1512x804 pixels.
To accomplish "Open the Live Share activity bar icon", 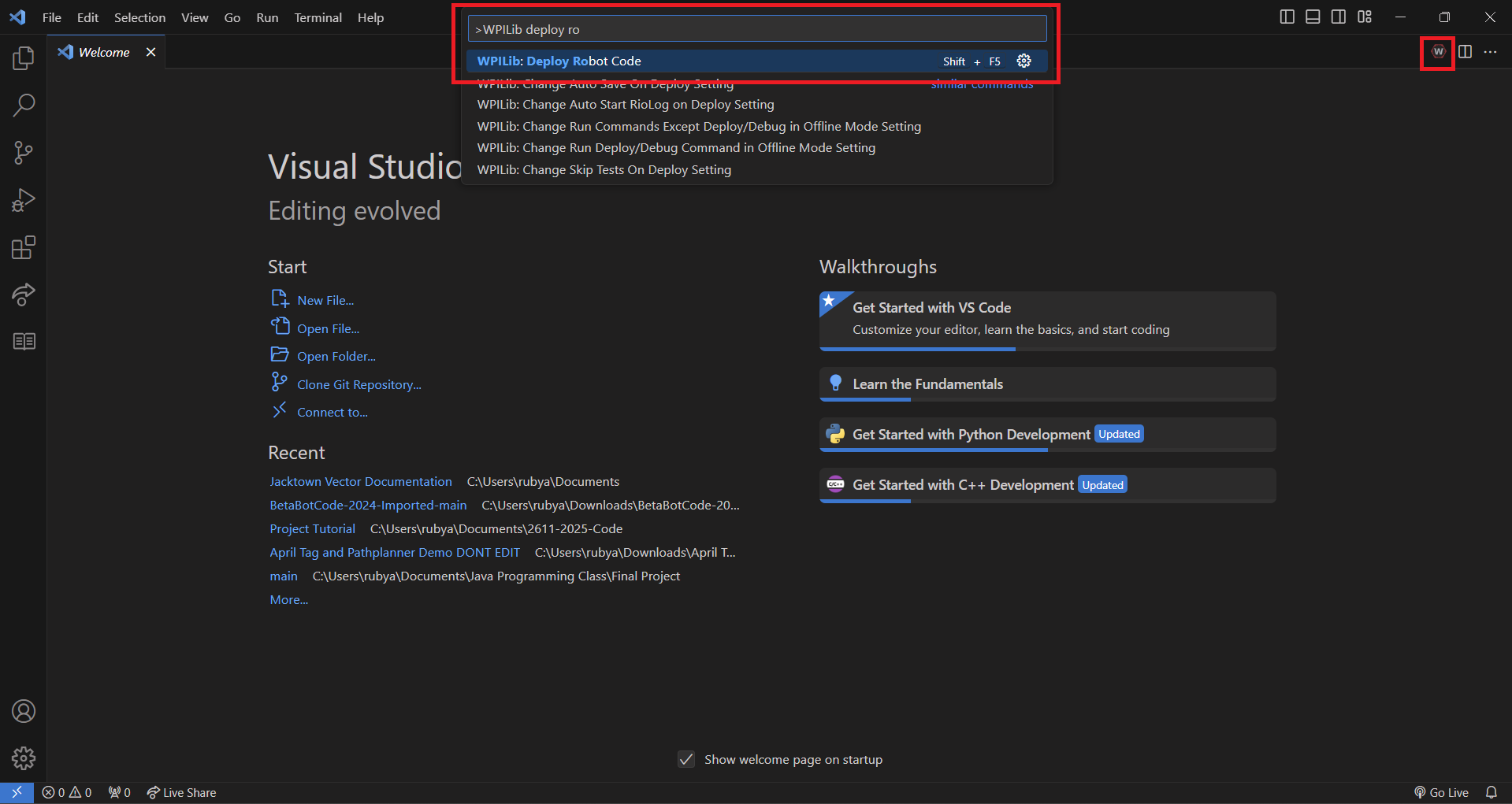I will coord(24,295).
